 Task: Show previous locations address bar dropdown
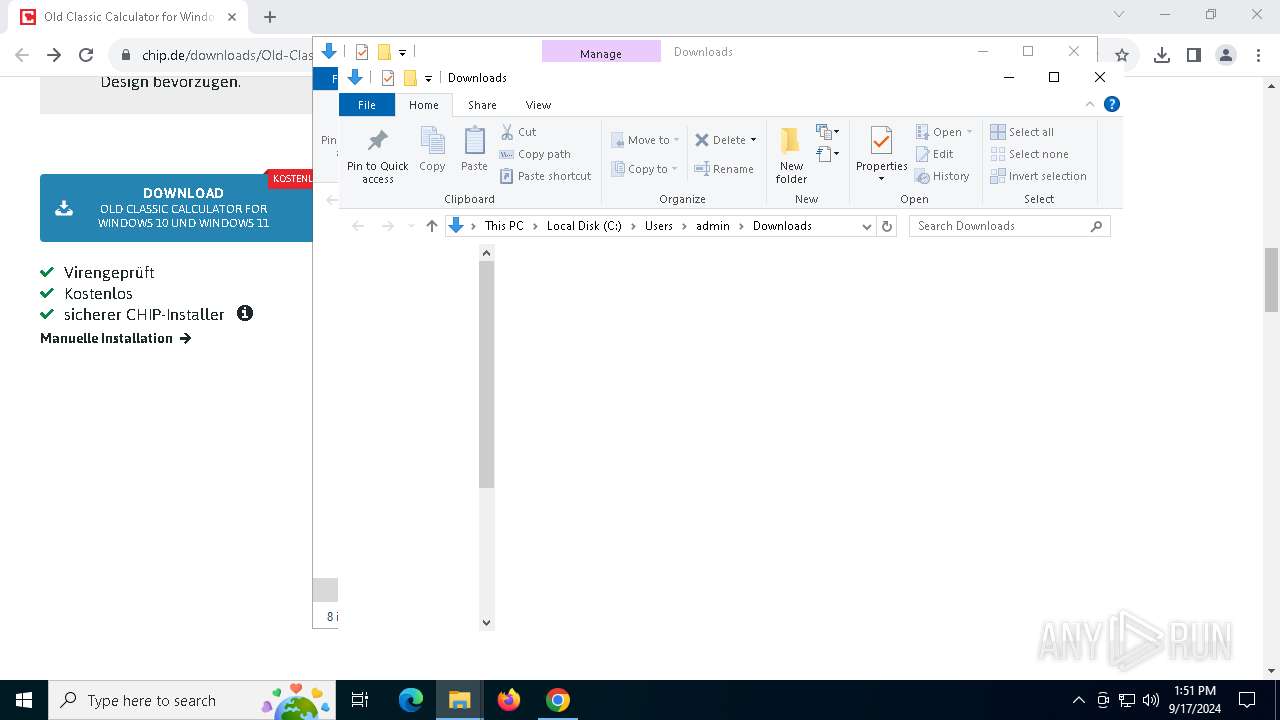pyautogui.click(x=867, y=226)
